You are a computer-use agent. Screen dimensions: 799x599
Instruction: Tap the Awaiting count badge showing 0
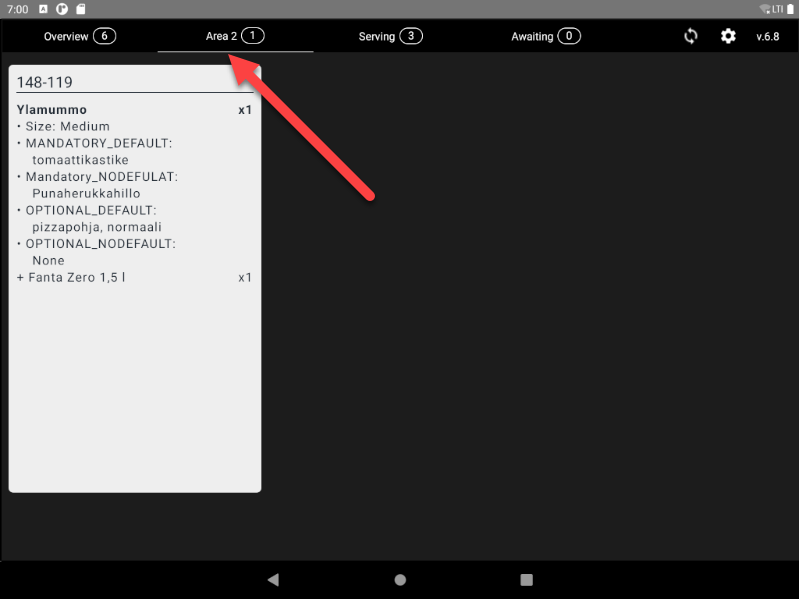click(x=569, y=36)
